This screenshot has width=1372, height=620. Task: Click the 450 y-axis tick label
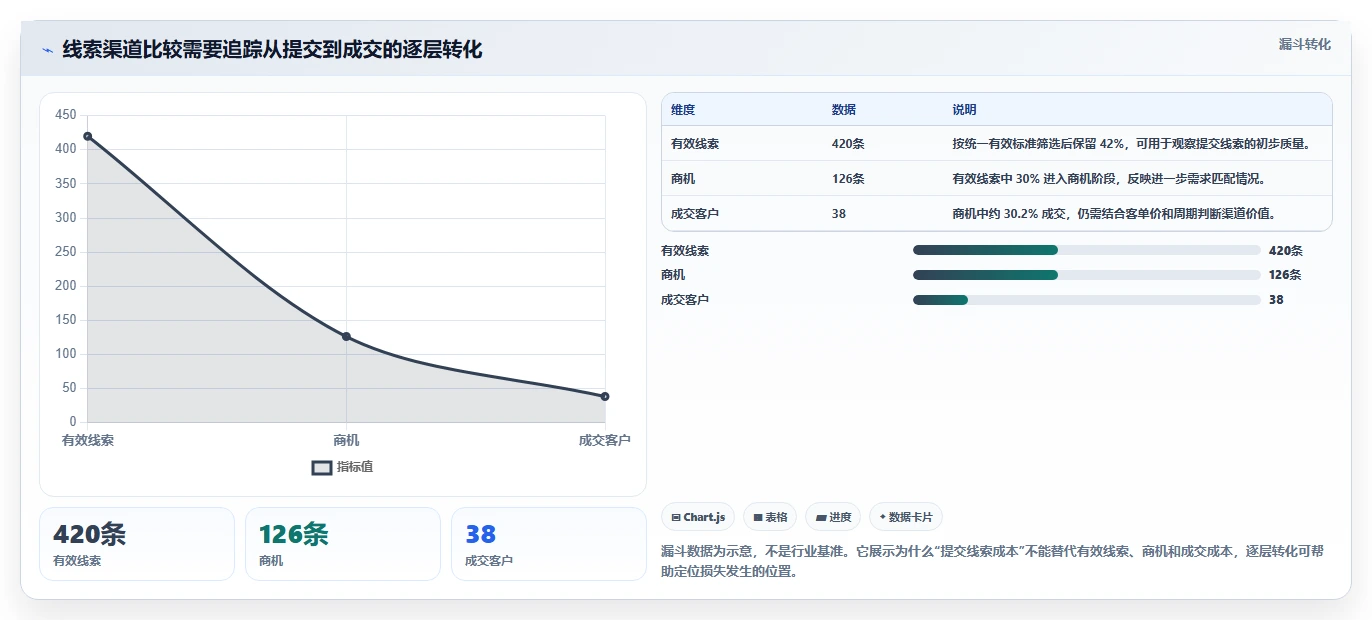(66, 115)
